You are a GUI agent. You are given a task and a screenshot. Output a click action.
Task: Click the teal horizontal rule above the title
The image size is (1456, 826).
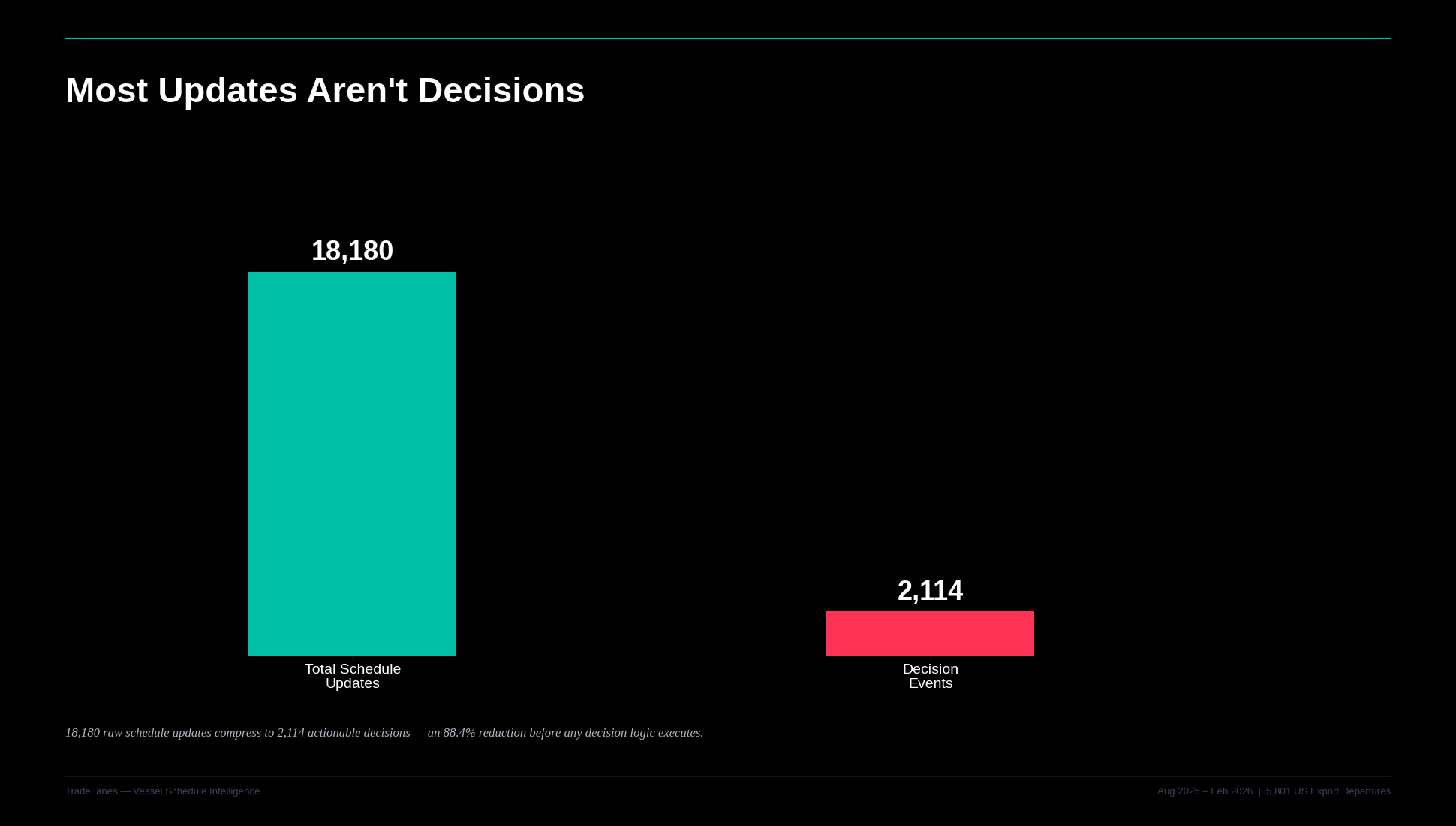click(728, 38)
